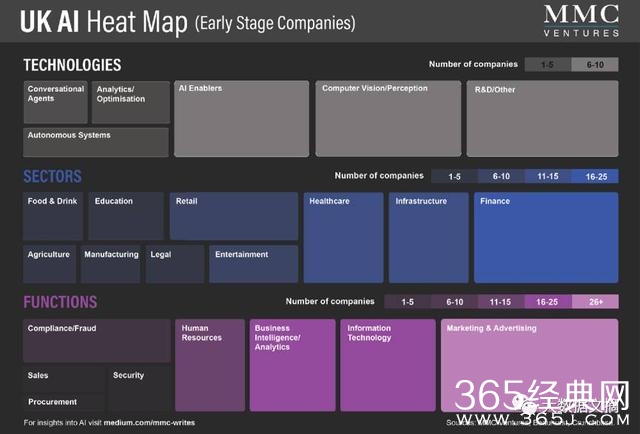Click the Computer Vision/Perception block
Screen dimensions: 640x434
tap(388, 118)
